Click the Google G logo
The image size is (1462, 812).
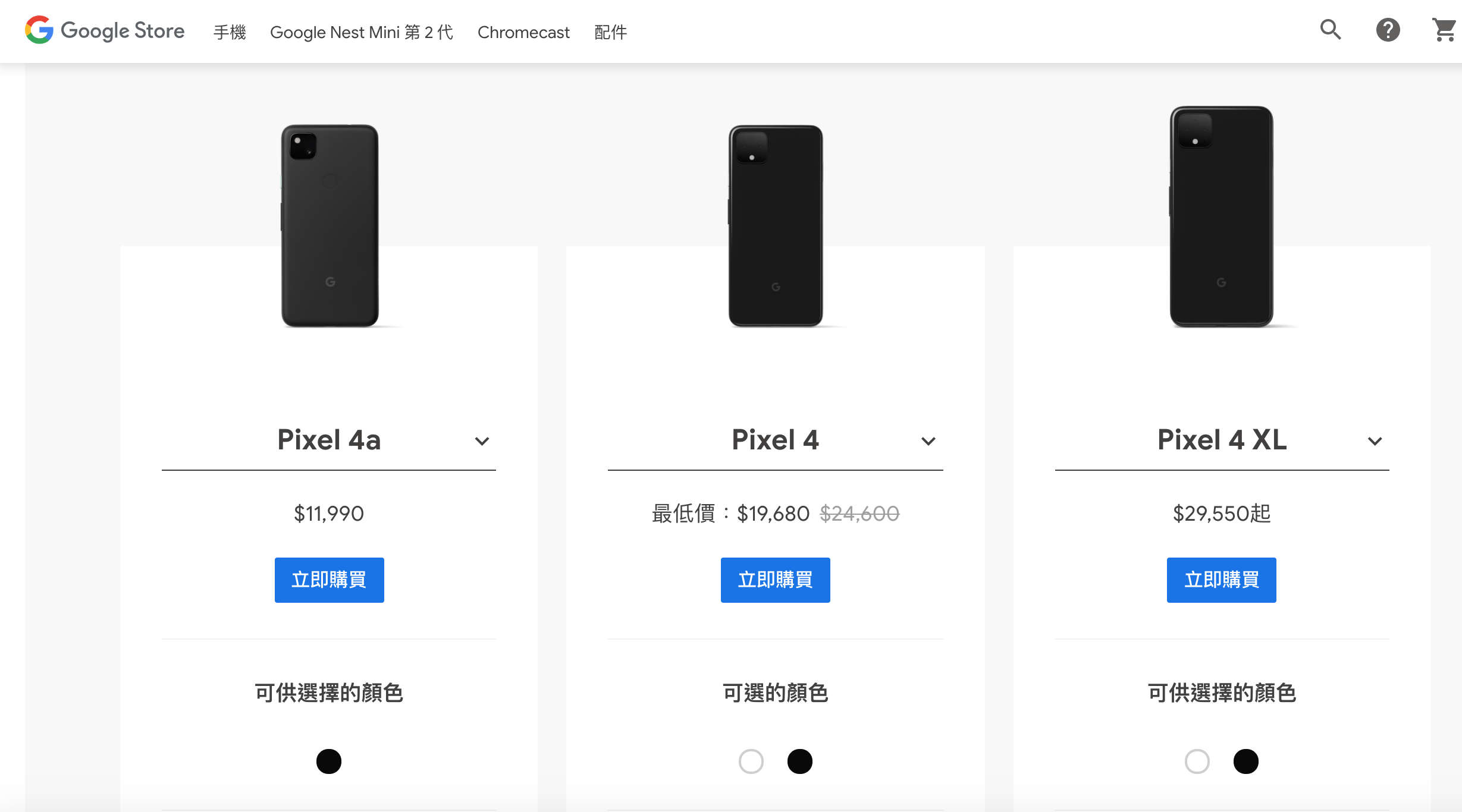click(39, 30)
